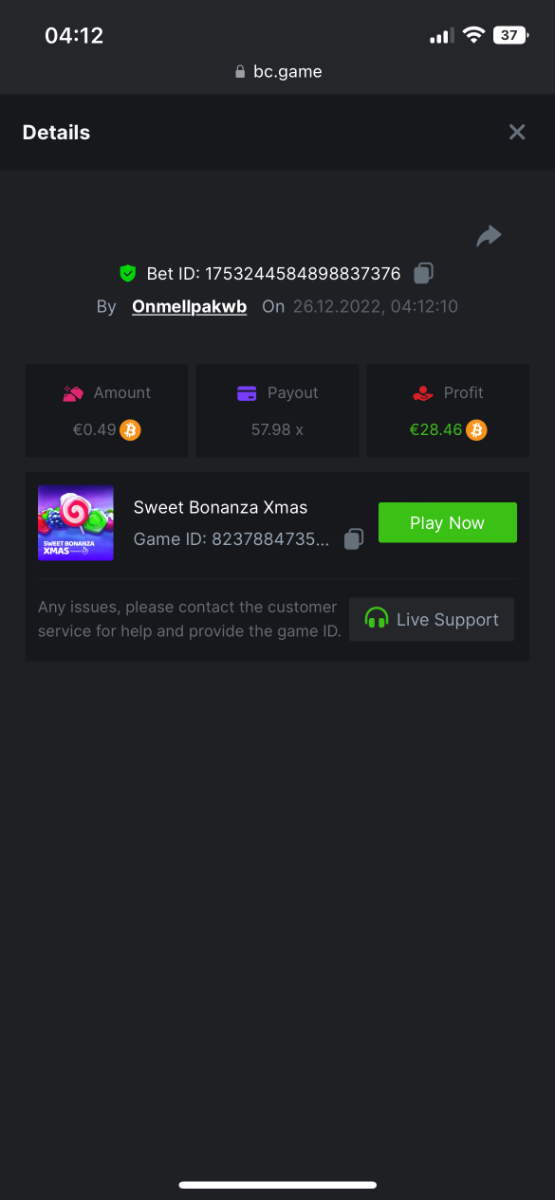Tap the green verified shield icon
Viewport: 555px width, 1200px height.
tap(128, 273)
